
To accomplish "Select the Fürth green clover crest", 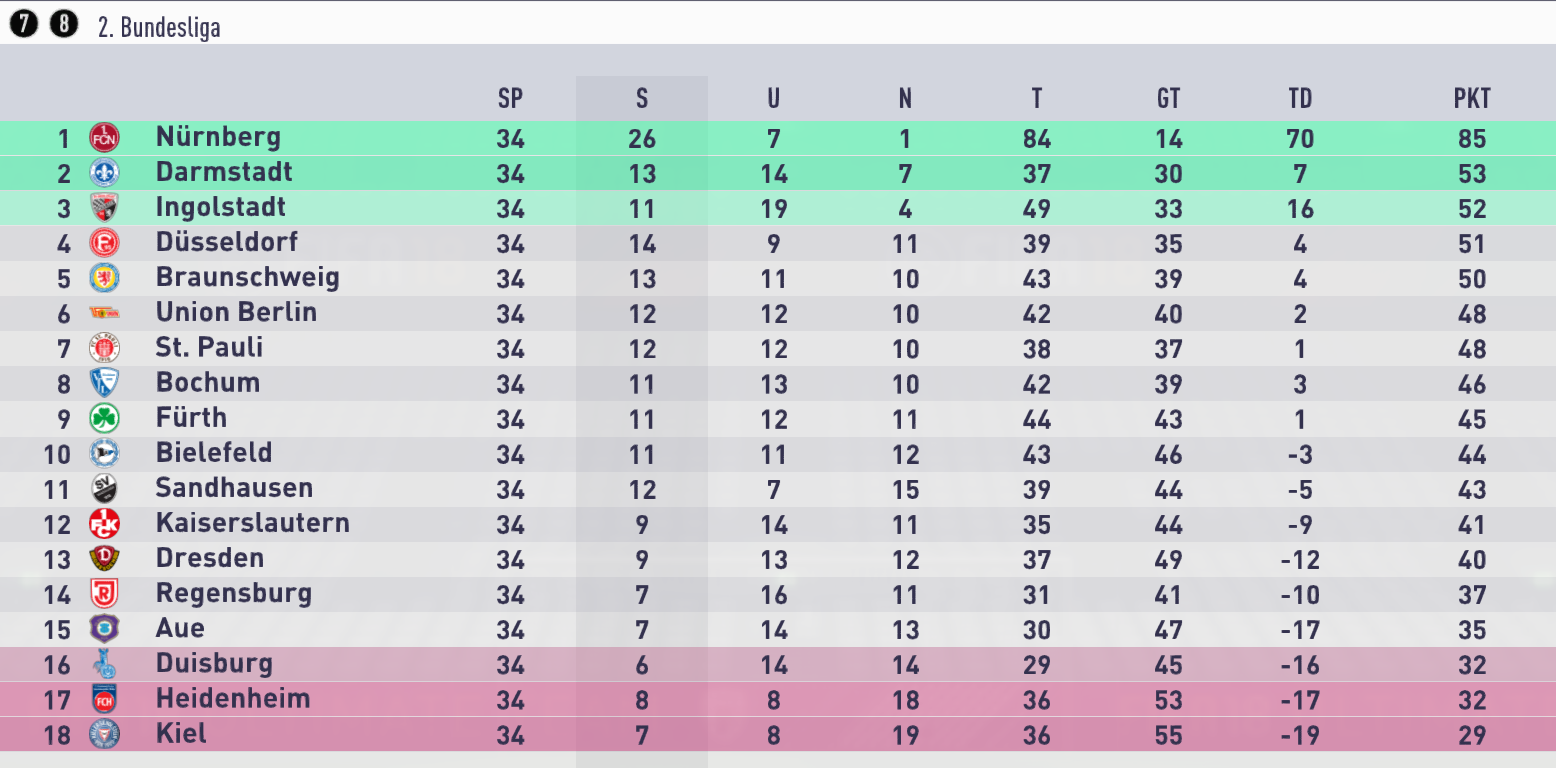I will click(x=104, y=418).
